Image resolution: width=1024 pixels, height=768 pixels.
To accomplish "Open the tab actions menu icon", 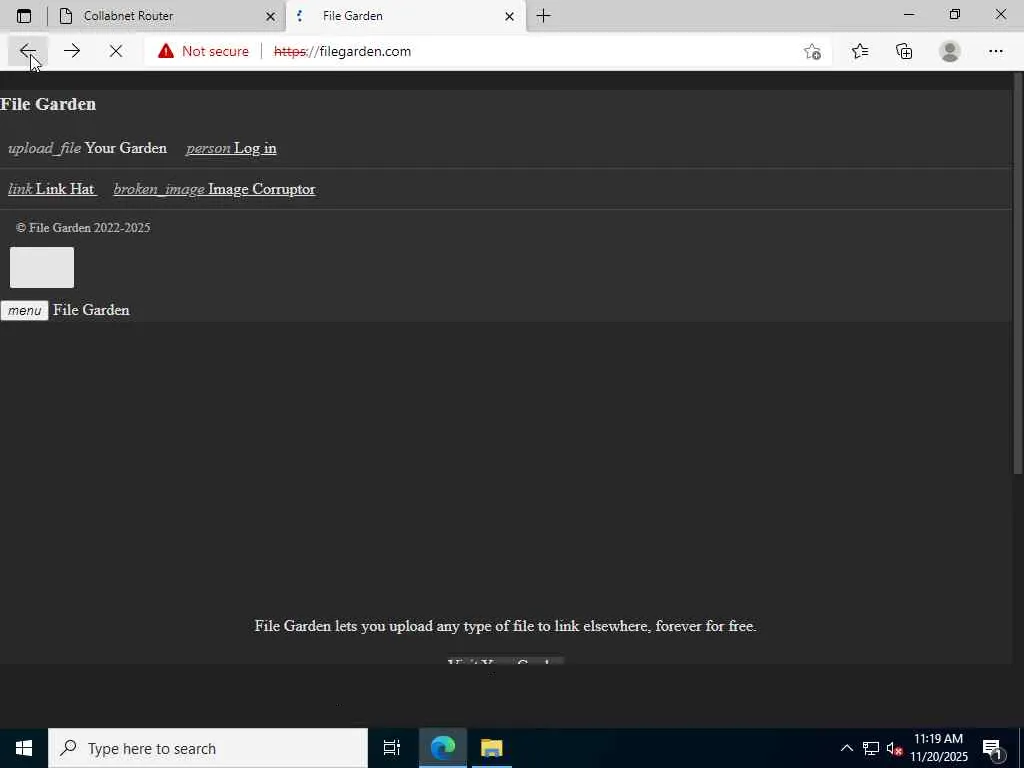I will pyautogui.click(x=24, y=16).
